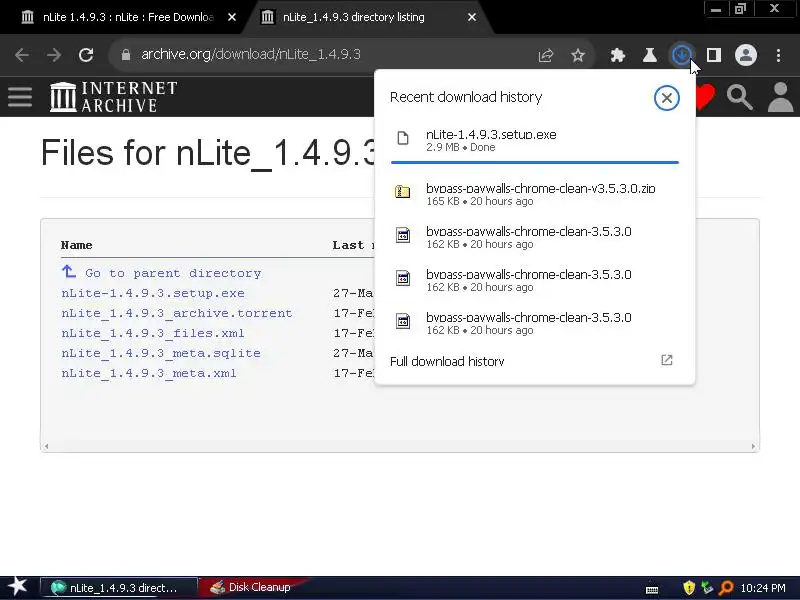The height and width of the screenshot is (600, 800).
Task: Click the left scroll arrow of listing
Action: [46, 446]
